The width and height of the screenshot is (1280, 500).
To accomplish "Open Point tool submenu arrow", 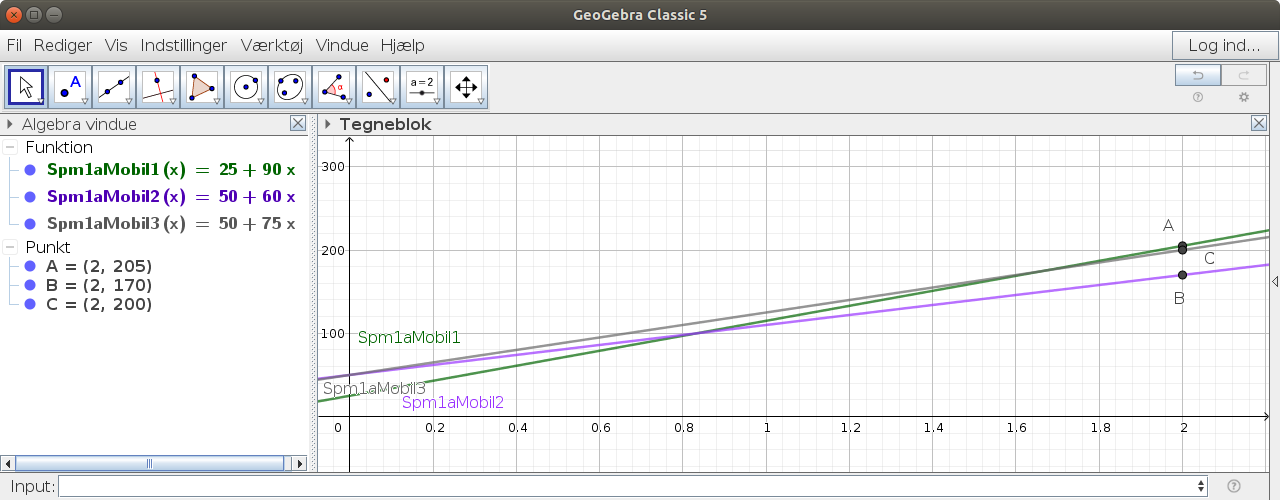I will (x=85, y=101).
